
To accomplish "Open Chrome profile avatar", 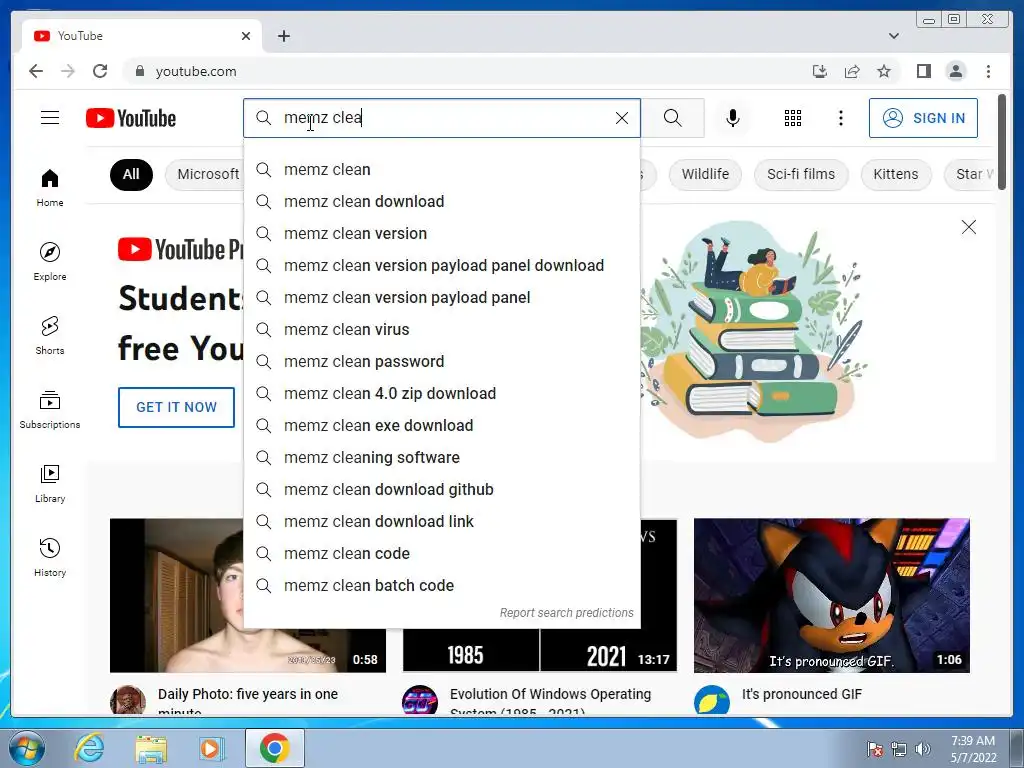I will pos(955,71).
